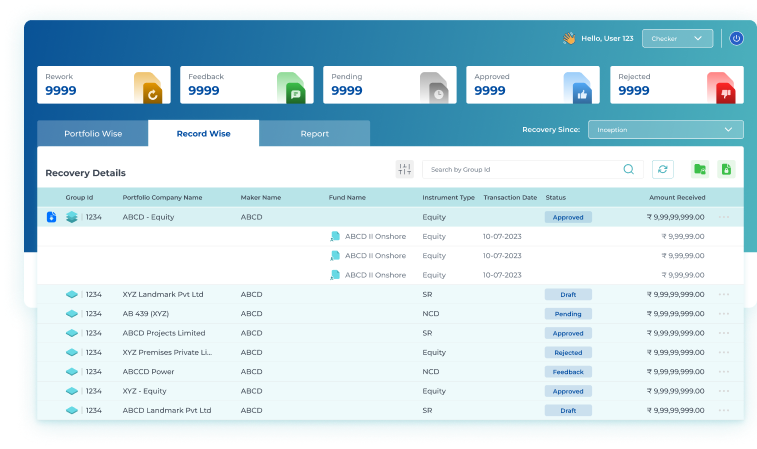
Task: Open the filter settings sliders icon
Action: pyautogui.click(x=404, y=170)
